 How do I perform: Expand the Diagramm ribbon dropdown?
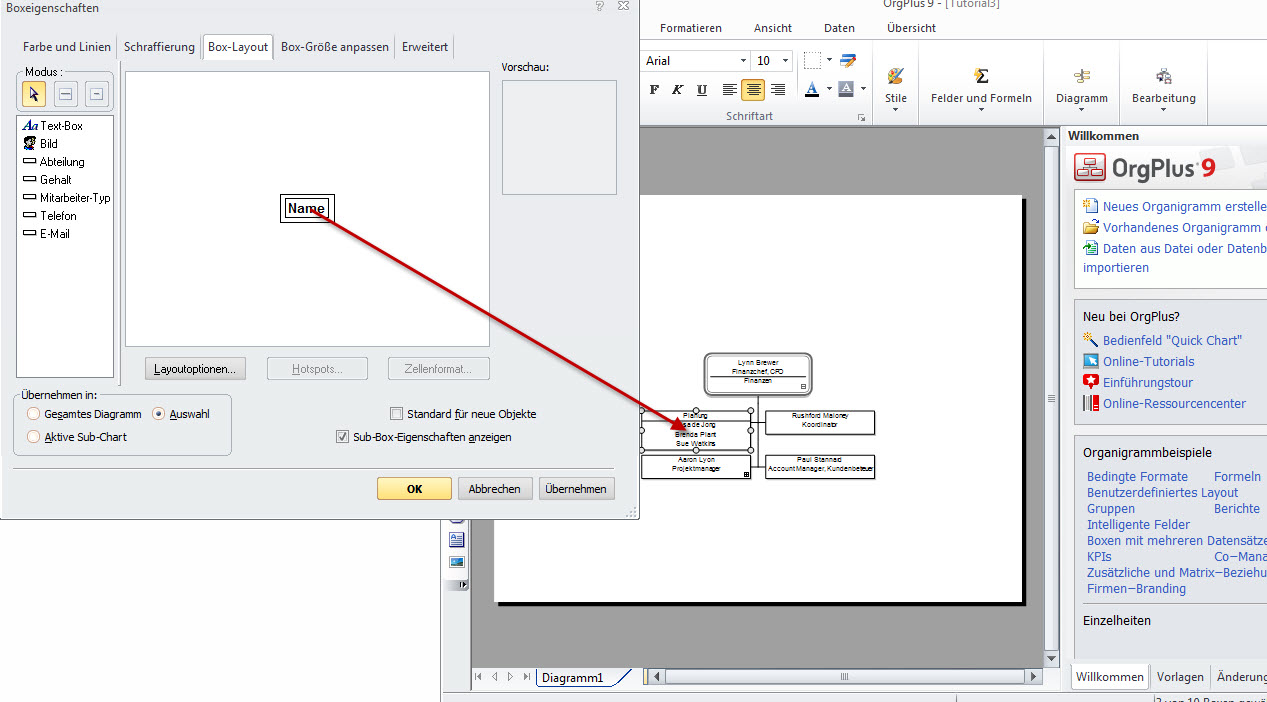coord(1081,110)
